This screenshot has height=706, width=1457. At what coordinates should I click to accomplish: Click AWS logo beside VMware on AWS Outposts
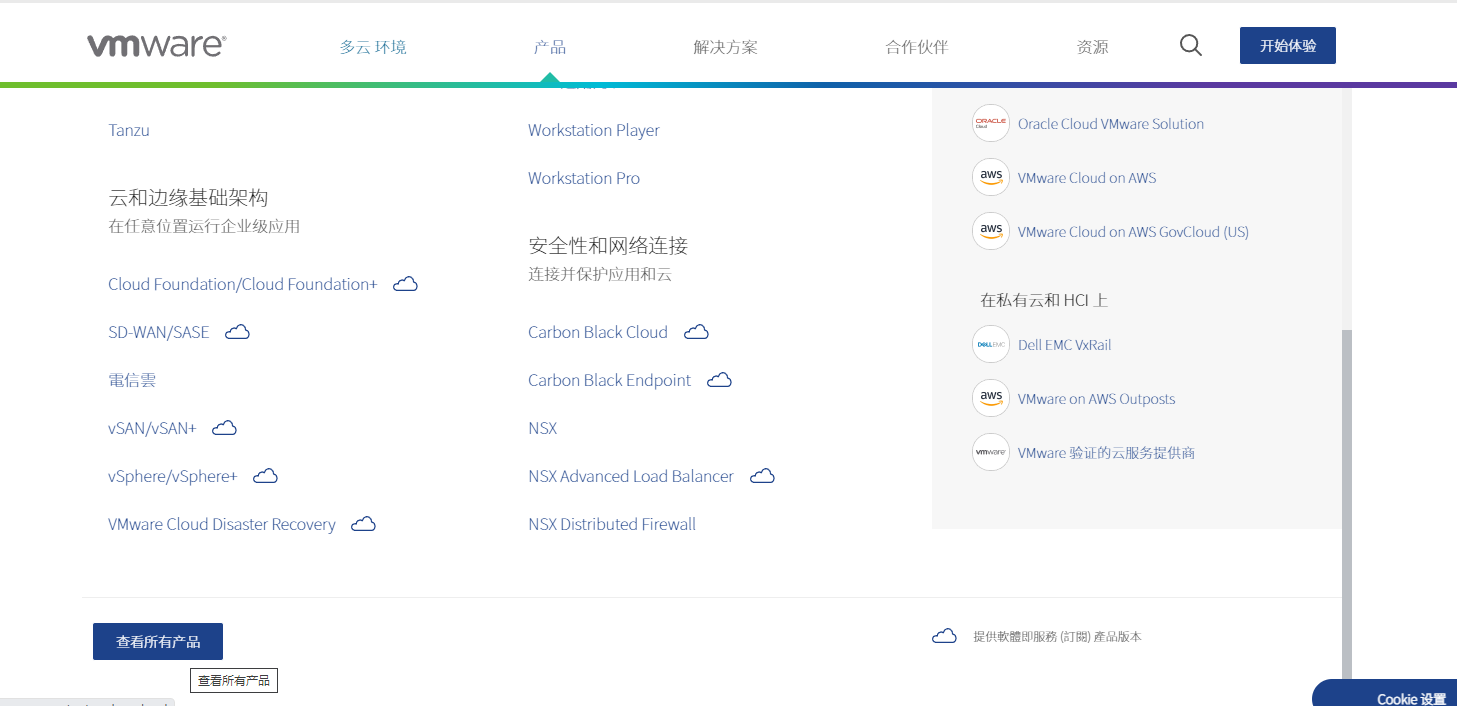[x=991, y=398]
